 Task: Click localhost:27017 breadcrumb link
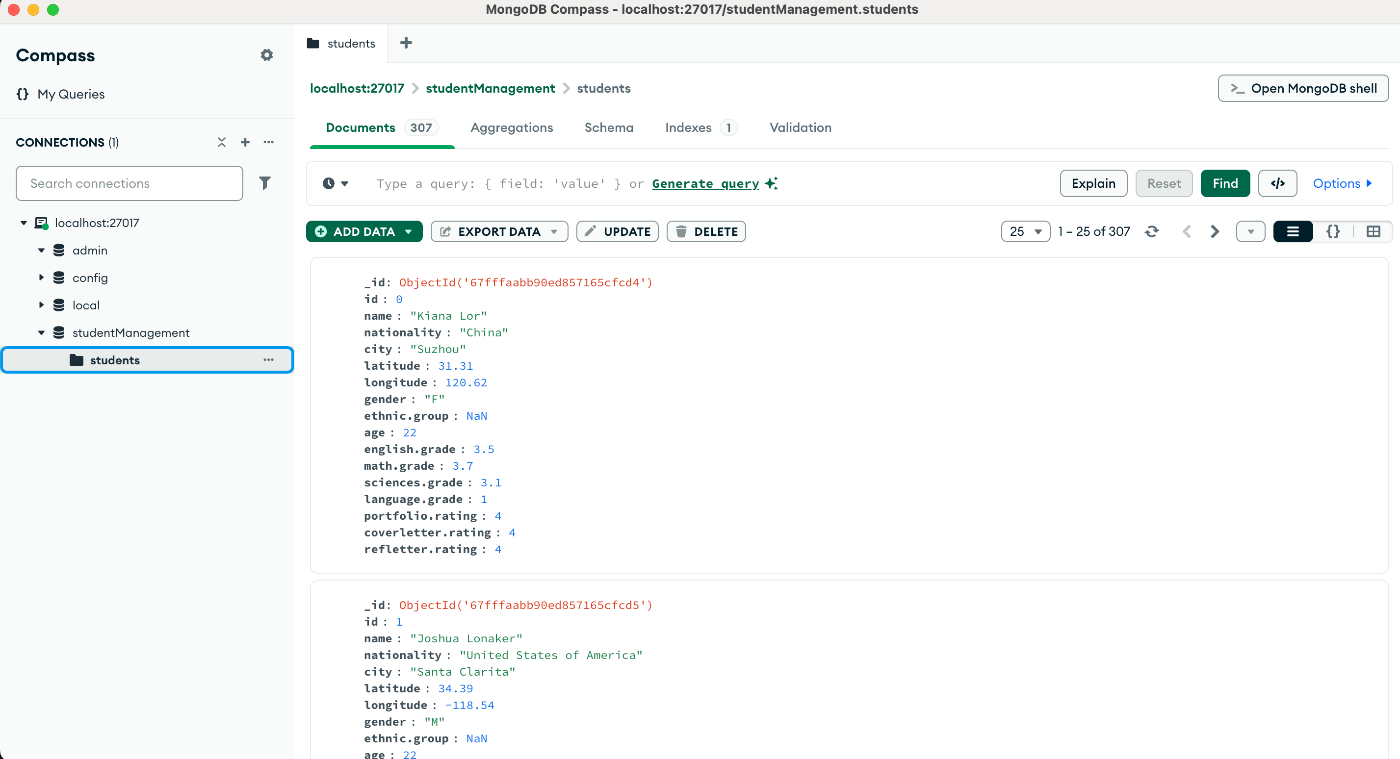357,88
